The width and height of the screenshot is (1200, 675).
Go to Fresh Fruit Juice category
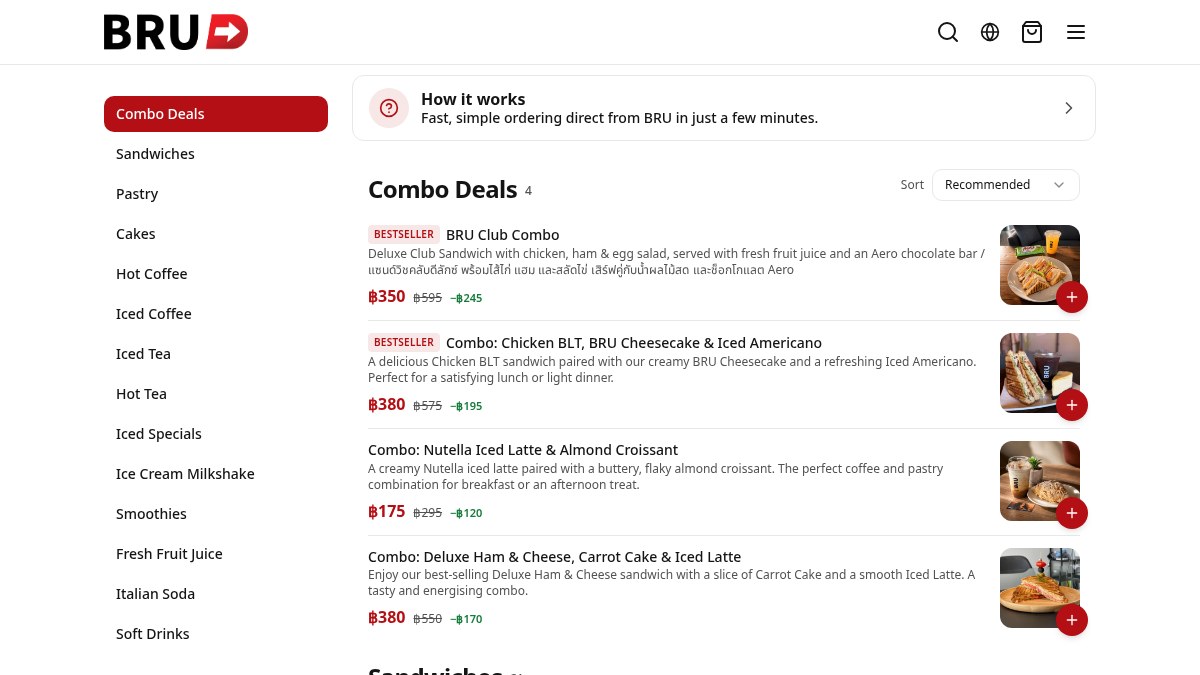point(216,554)
